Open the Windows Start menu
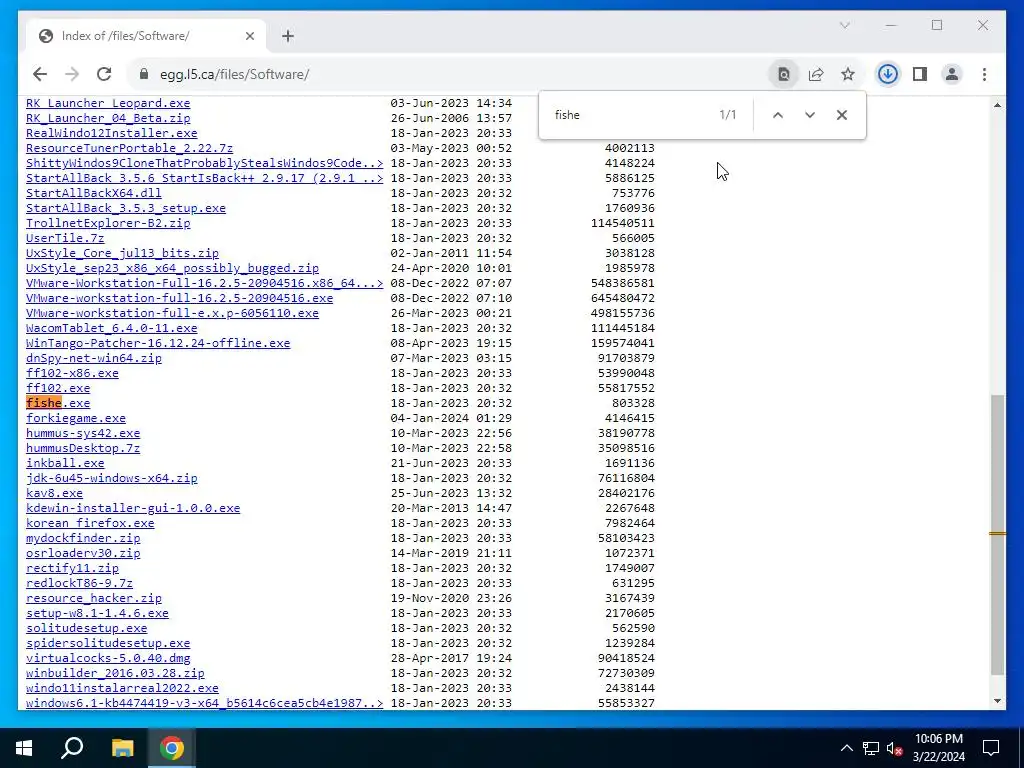The image size is (1024, 768). (24, 748)
